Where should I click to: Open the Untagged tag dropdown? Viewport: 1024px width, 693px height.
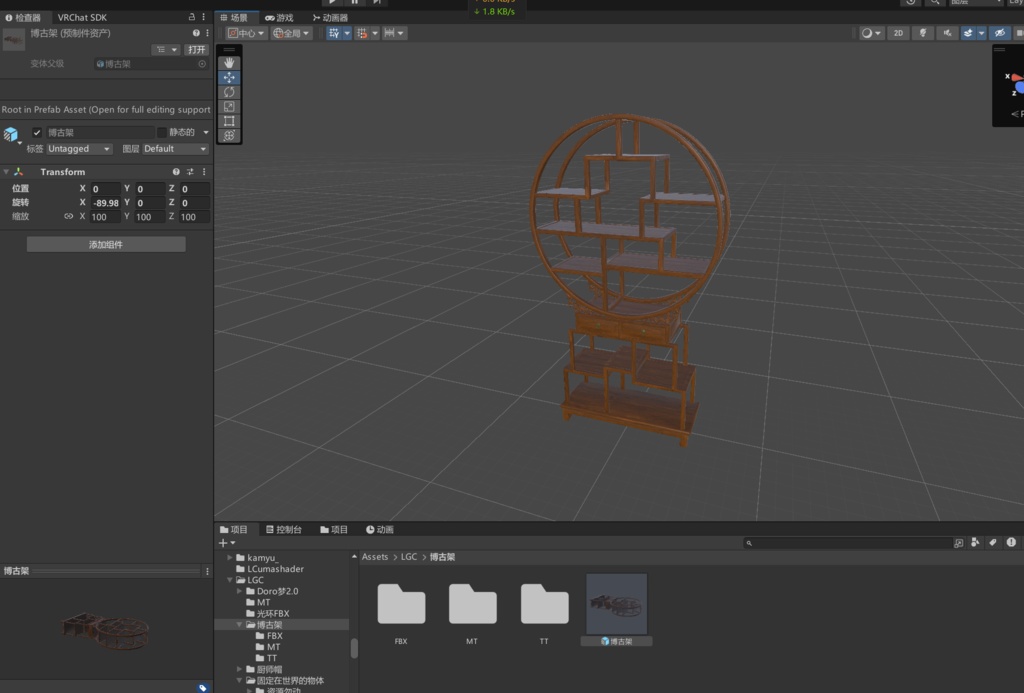[x=81, y=149]
